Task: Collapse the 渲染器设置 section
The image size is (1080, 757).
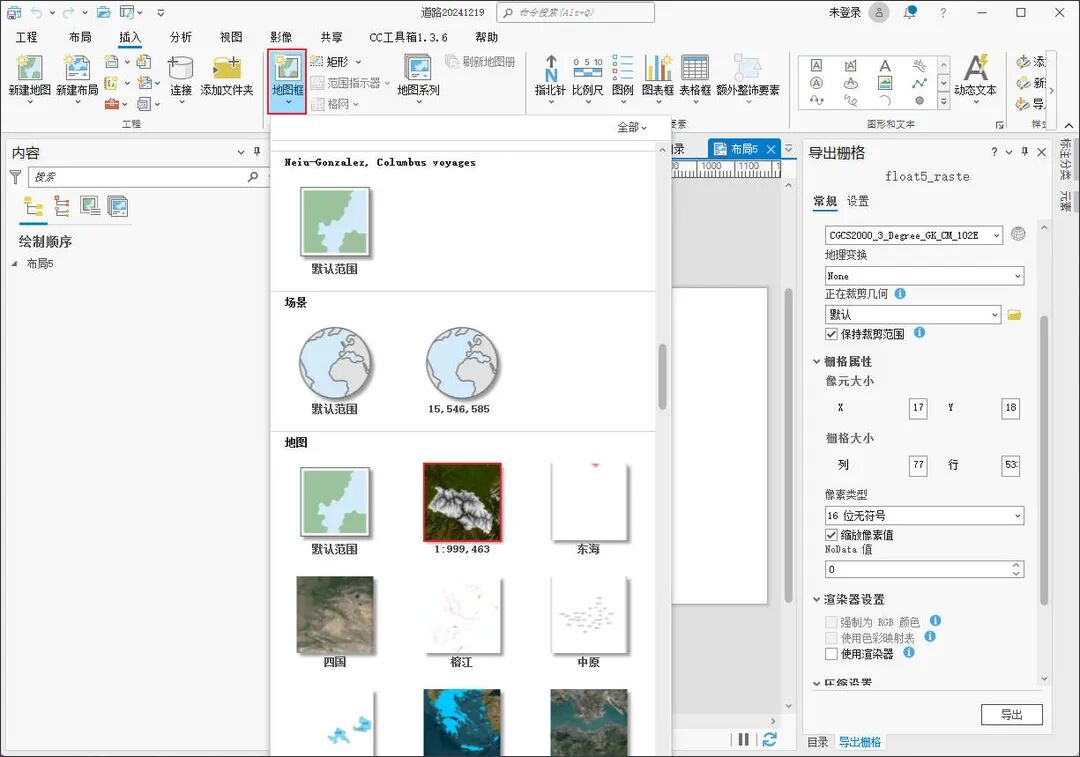Action: coord(816,599)
